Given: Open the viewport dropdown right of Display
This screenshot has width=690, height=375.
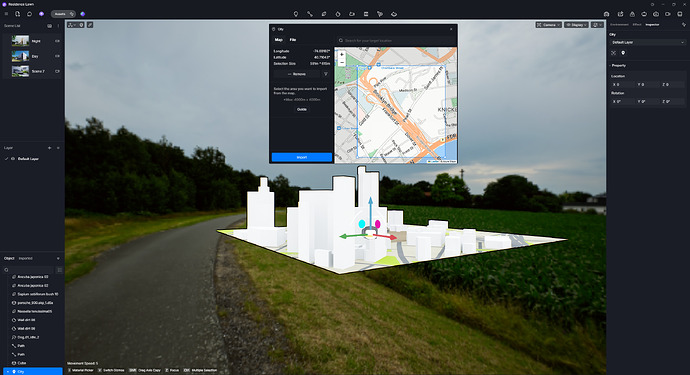Looking at the screenshot, I should pos(597,25).
